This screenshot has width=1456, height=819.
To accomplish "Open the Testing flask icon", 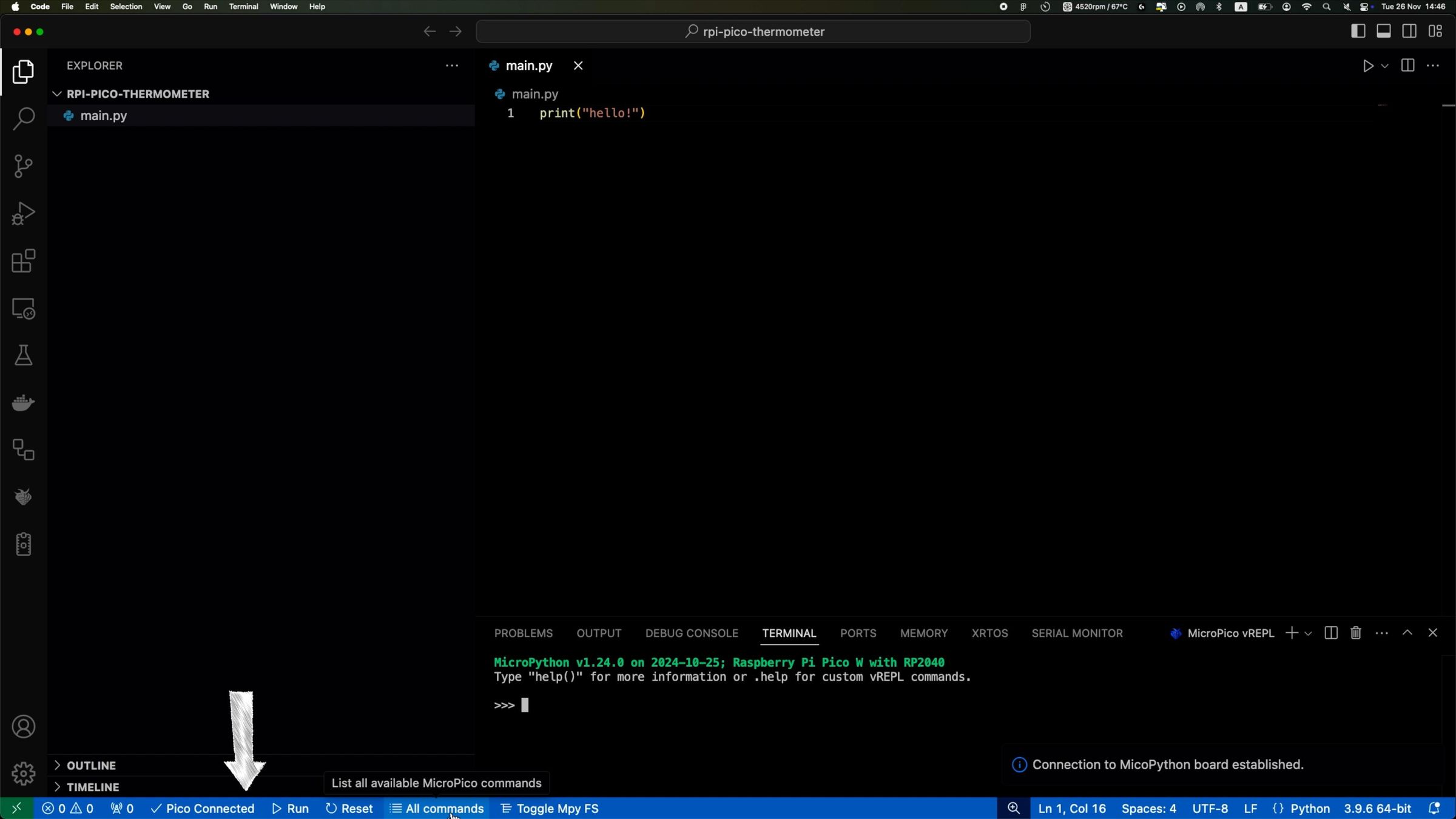I will 23,356.
